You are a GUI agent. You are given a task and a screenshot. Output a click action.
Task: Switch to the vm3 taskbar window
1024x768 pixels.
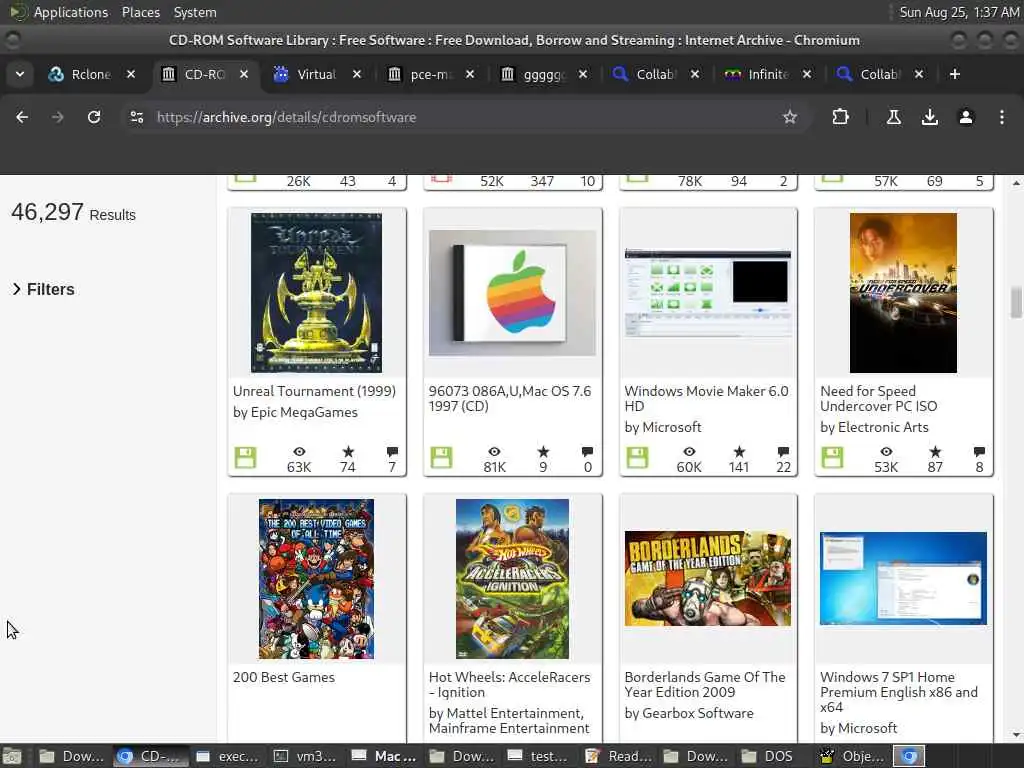[x=304, y=756]
